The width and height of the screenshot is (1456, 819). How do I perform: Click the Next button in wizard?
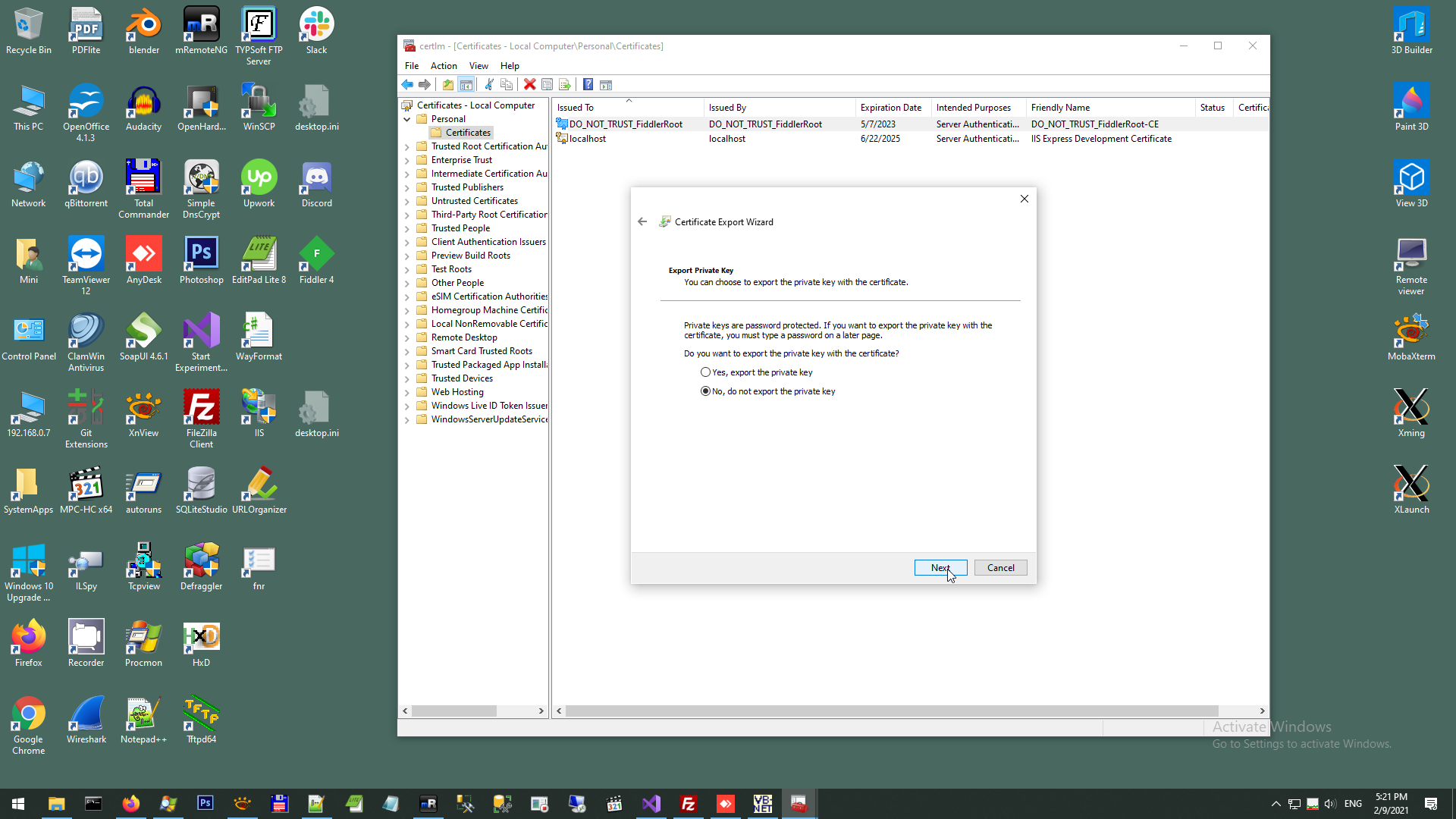coord(940,568)
